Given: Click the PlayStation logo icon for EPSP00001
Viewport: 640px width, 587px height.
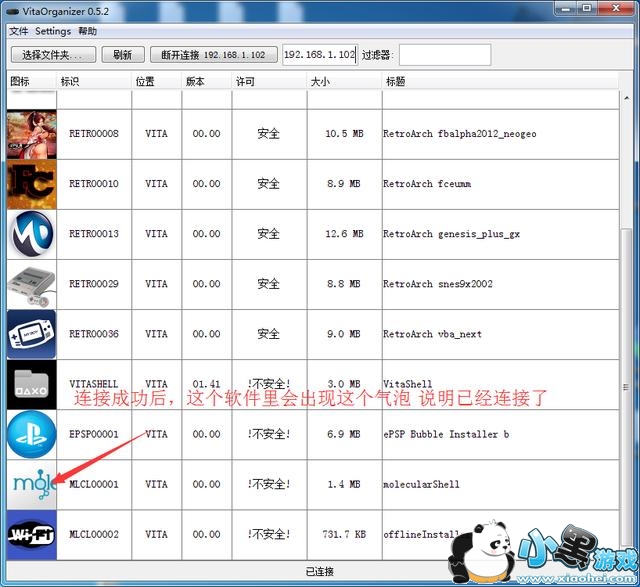Looking at the screenshot, I should pos(32,435).
